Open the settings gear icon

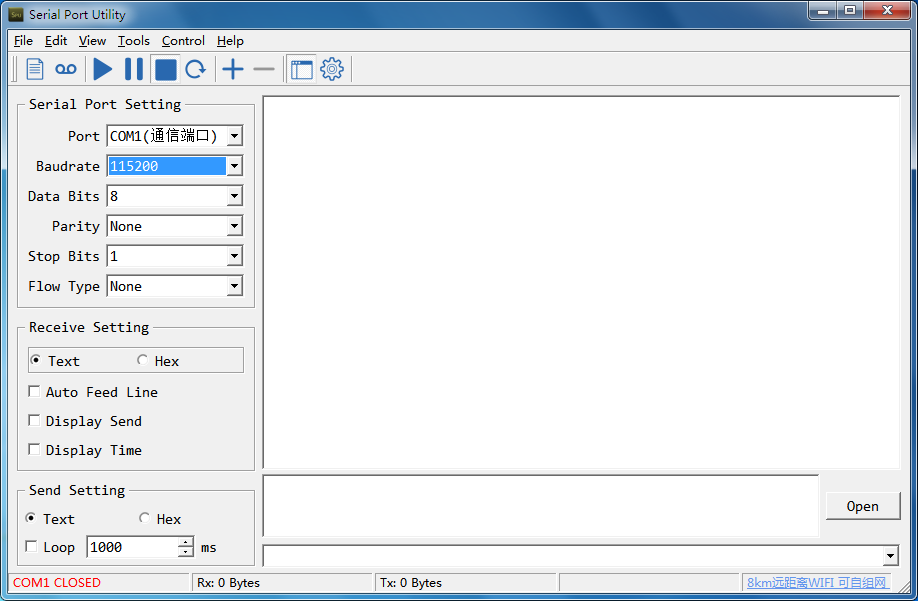332,69
